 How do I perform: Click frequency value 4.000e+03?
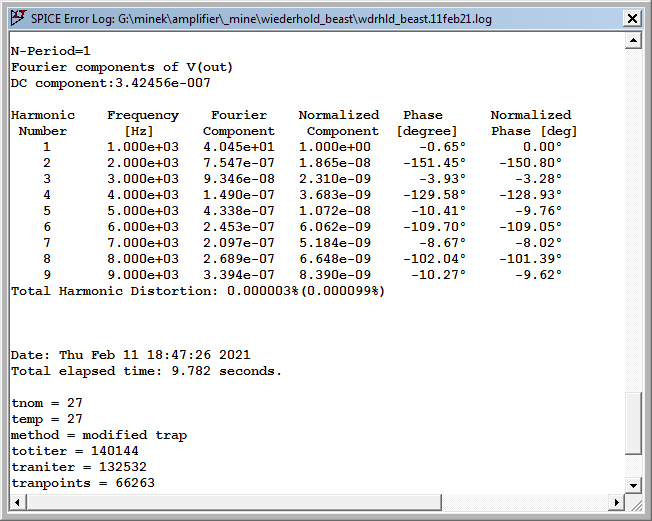143,195
